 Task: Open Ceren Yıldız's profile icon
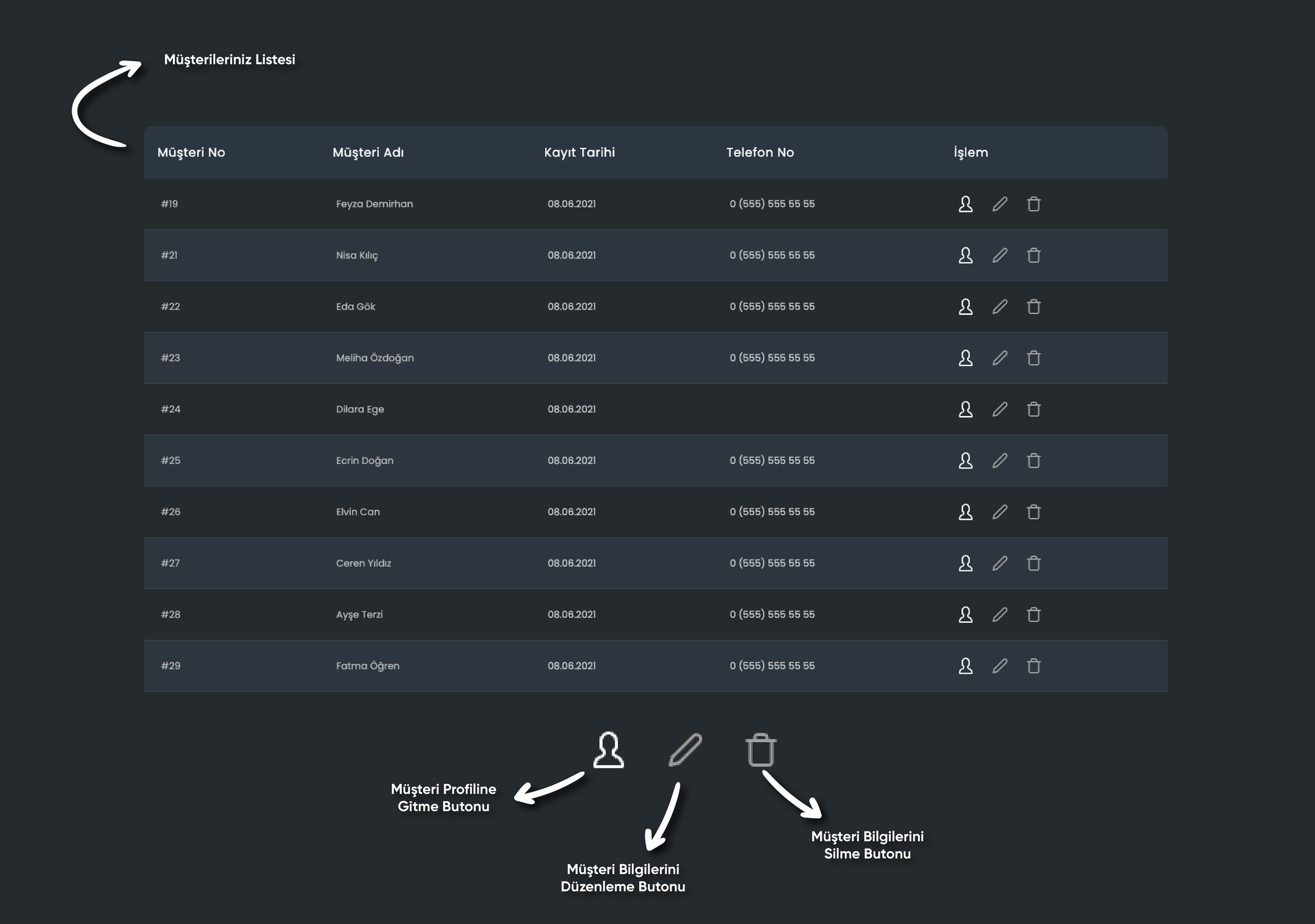coord(965,563)
